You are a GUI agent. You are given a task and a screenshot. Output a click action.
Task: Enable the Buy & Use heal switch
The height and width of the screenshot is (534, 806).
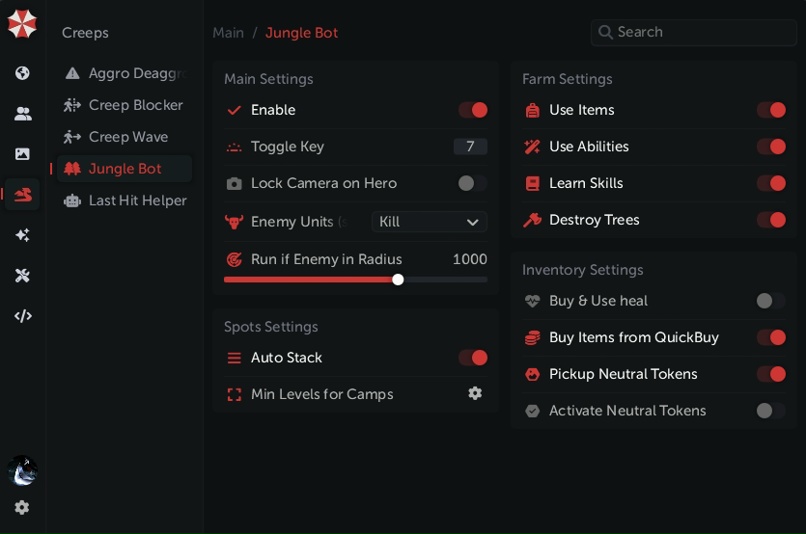(x=770, y=301)
